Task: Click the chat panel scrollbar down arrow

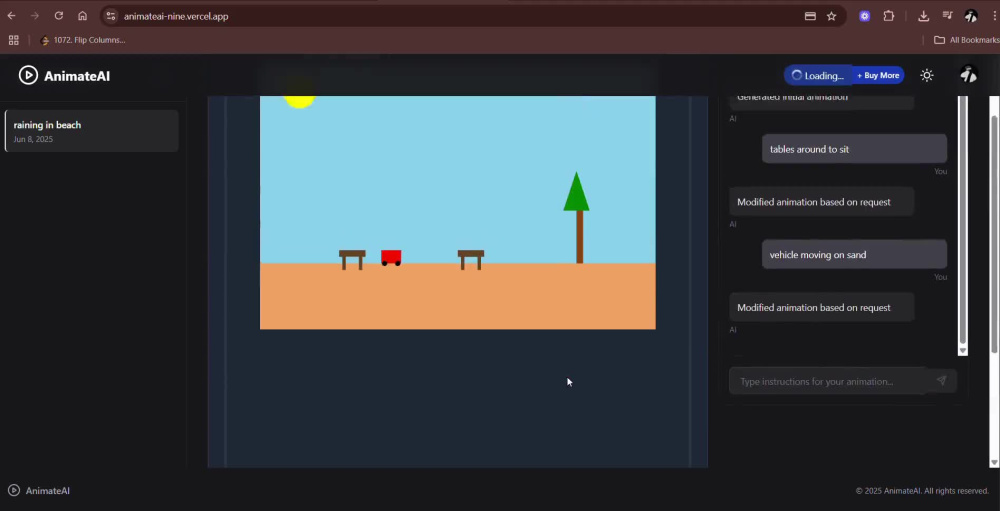Action: [963, 350]
